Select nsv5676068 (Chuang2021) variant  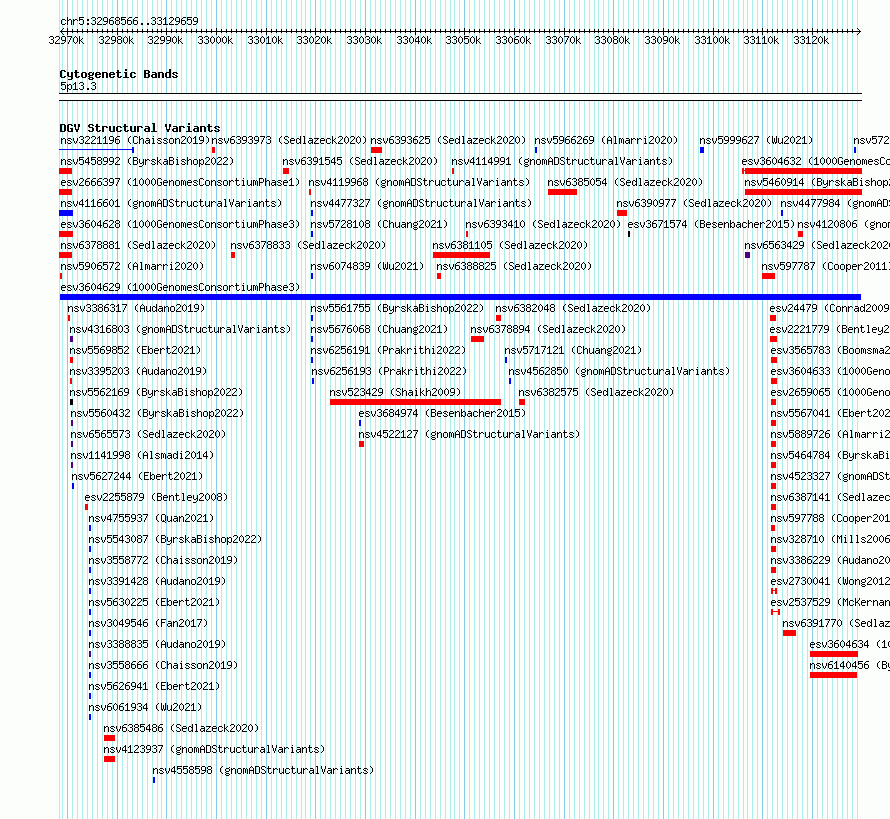(379, 329)
